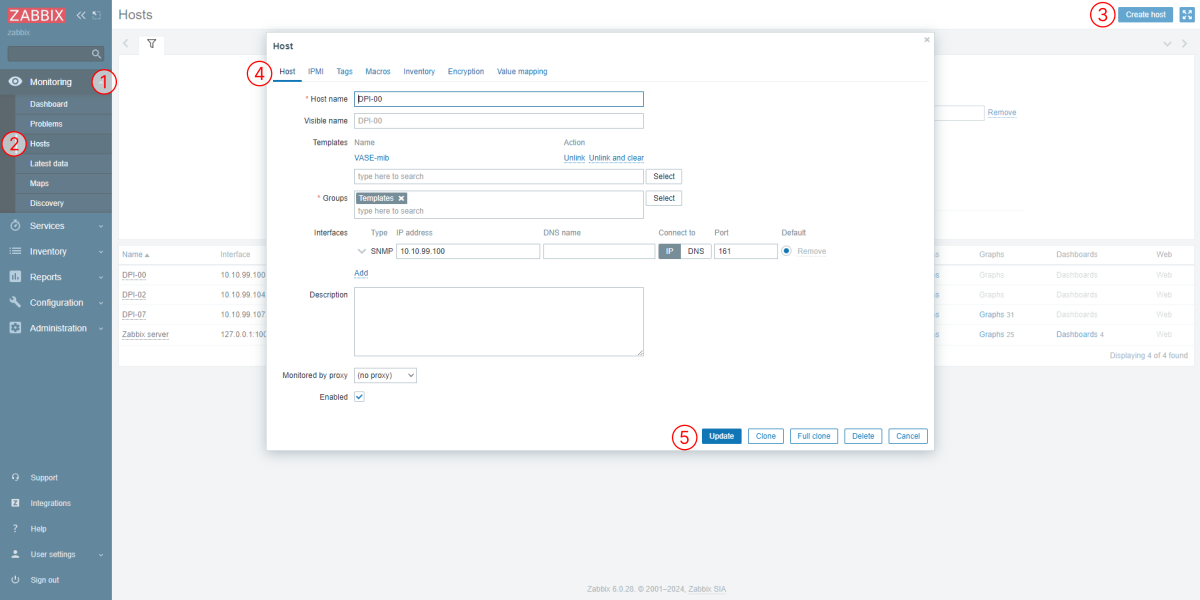
Task: Click the kiosk mode fullscreen icon
Action: point(1187,15)
